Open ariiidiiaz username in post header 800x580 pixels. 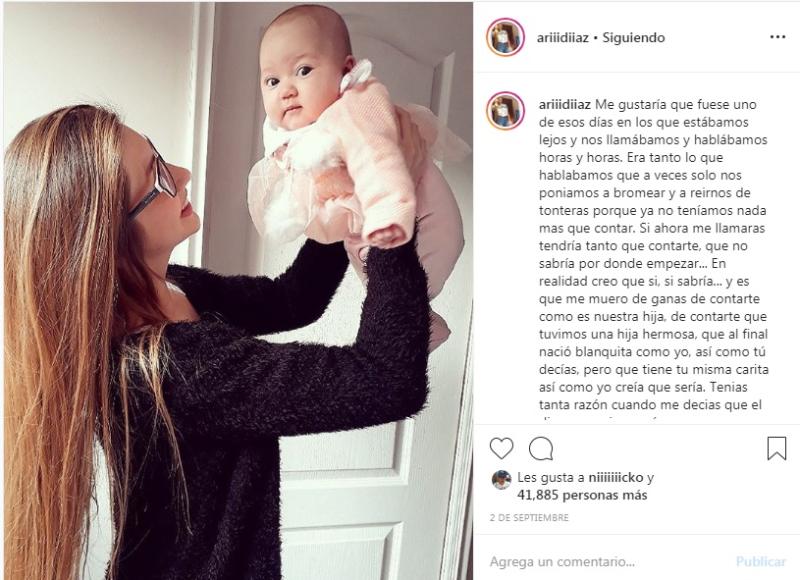click(x=563, y=38)
